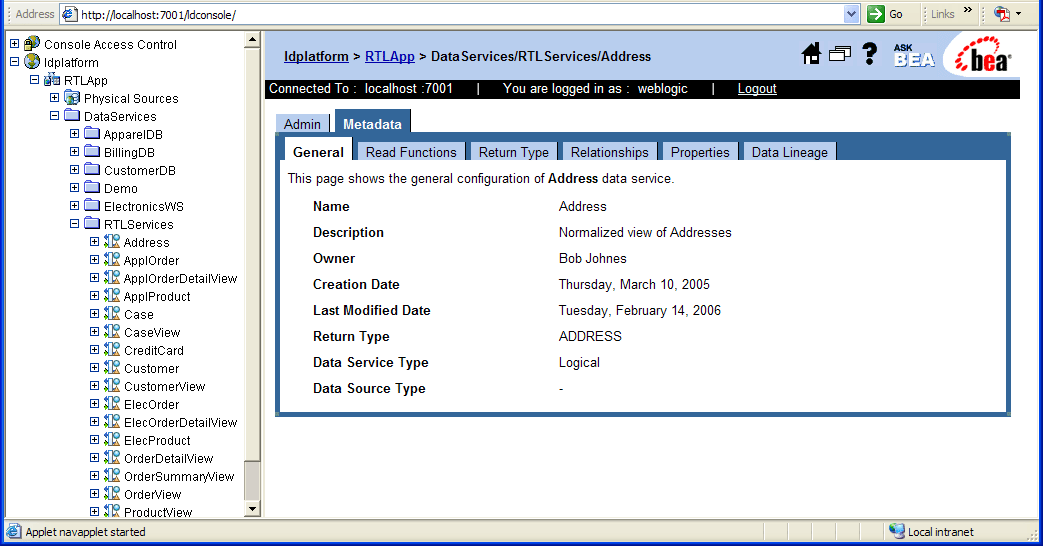Image resolution: width=1043 pixels, height=546 pixels.
Task: Click the CustomerDB folder icon
Action: (x=92, y=170)
